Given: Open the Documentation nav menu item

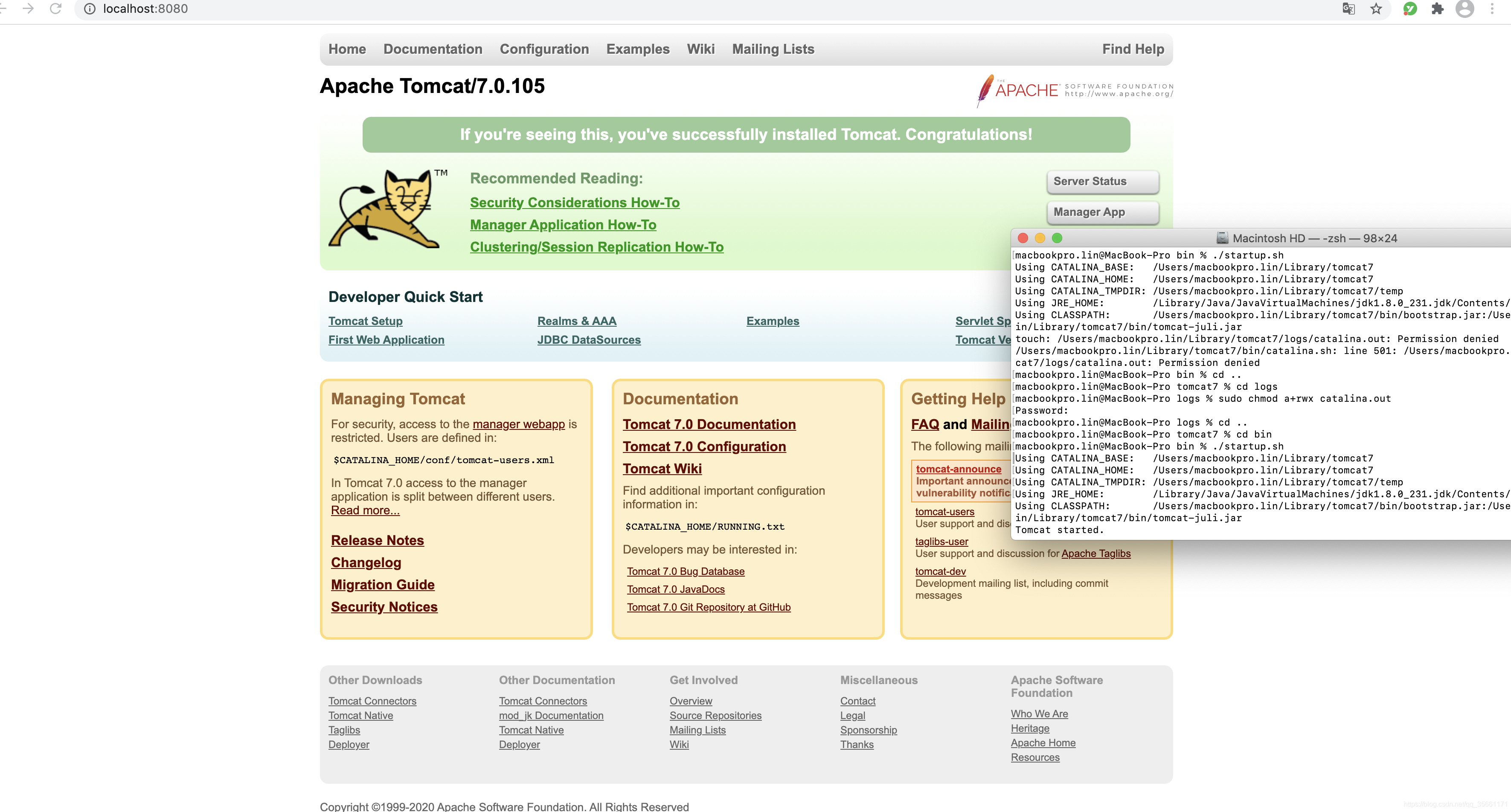Looking at the screenshot, I should point(432,49).
